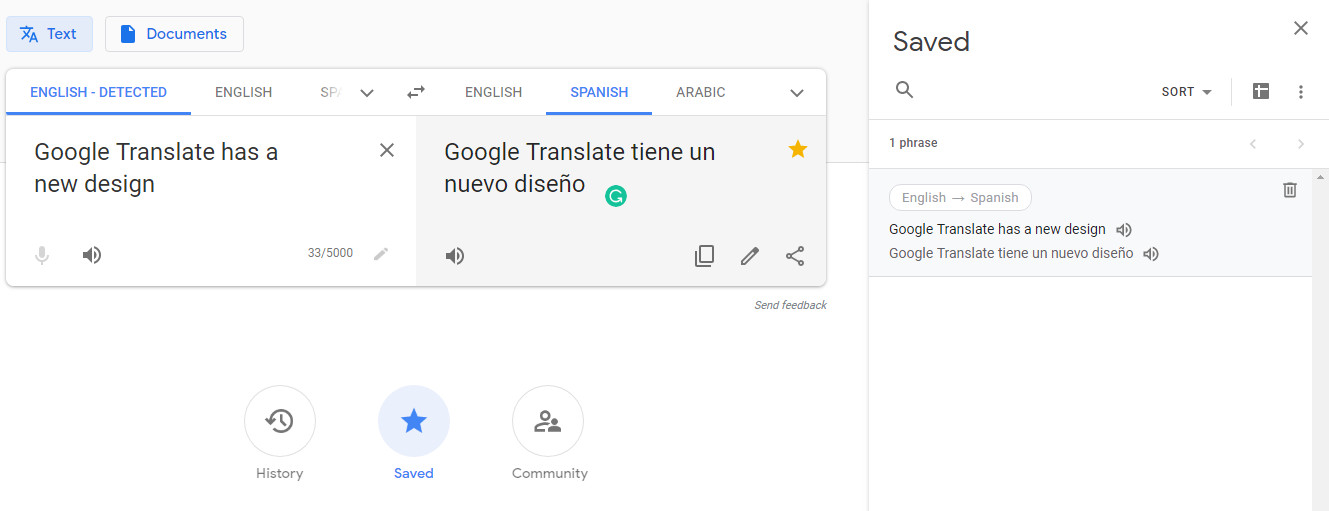Click saved phrase 'Google Translate has a new design'
Viewport: 1329px width, 511px height.
coord(997,229)
